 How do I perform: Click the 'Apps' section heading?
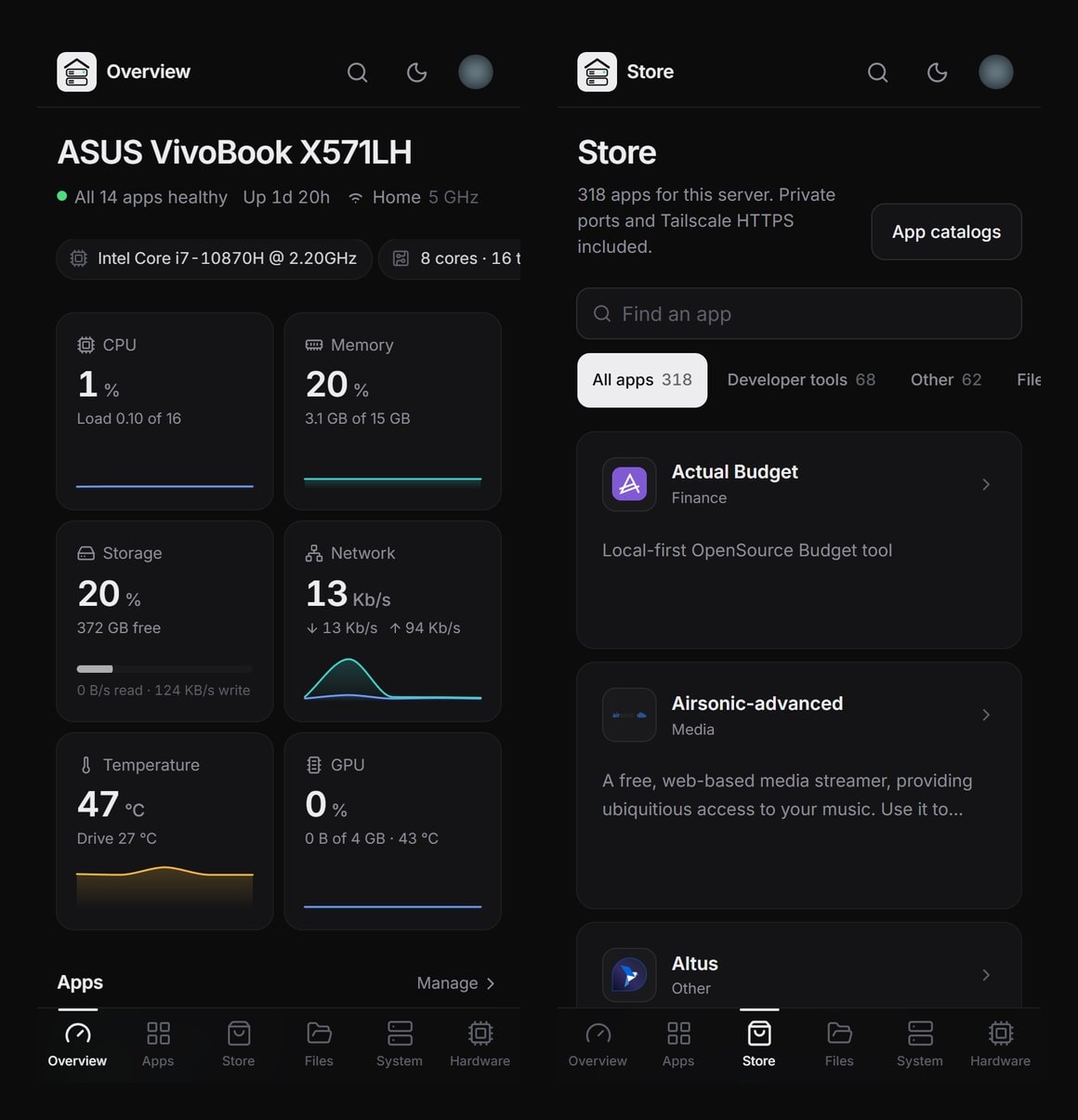80,982
